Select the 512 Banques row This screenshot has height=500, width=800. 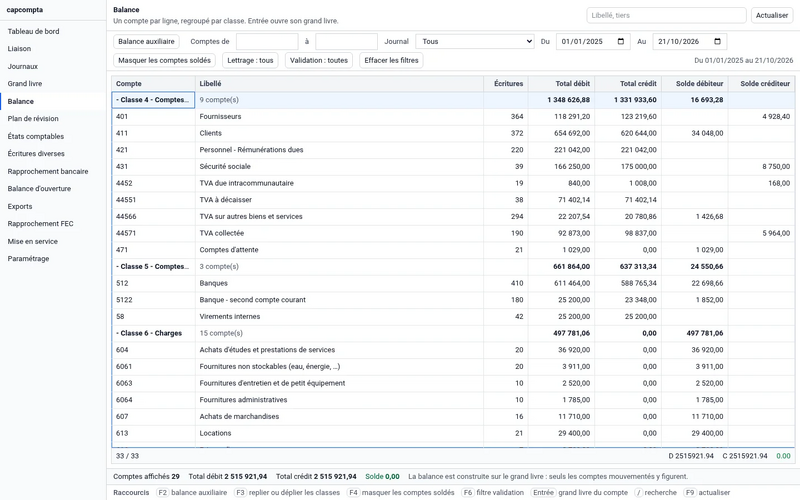(453, 283)
